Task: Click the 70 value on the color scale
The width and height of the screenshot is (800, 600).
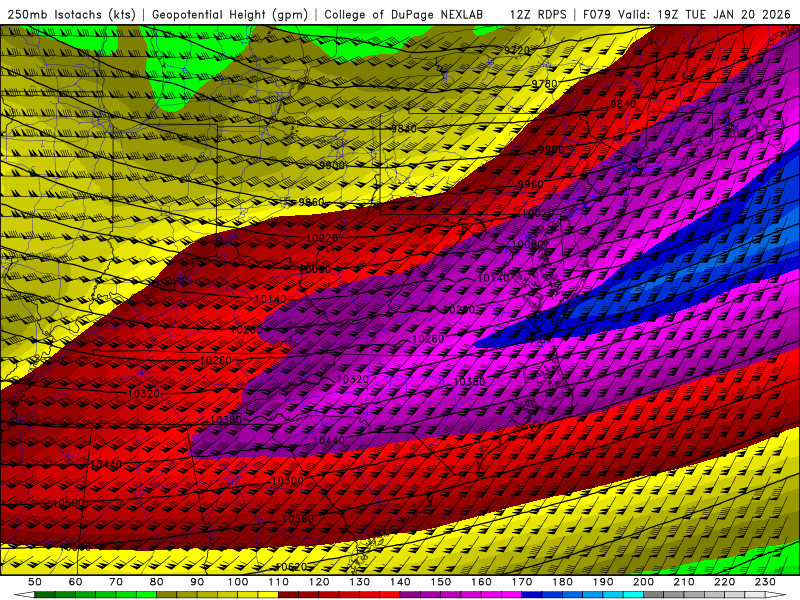Action: [116, 582]
